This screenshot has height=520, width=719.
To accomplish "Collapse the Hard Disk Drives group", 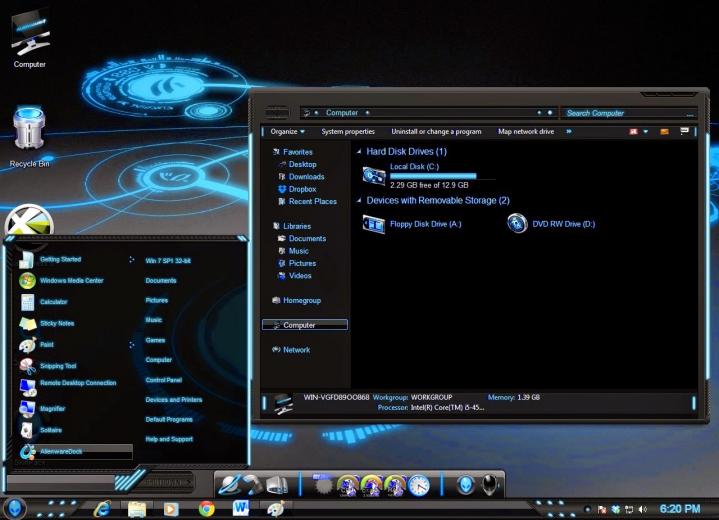I will (359, 152).
